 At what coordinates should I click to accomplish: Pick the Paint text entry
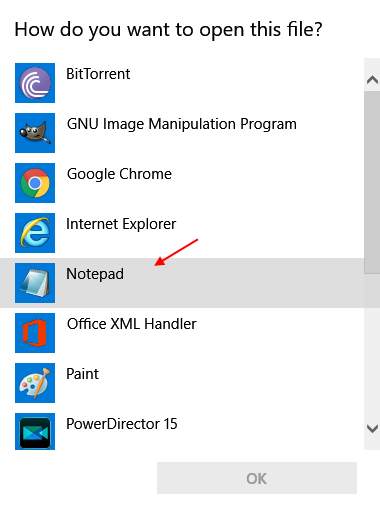click(x=82, y=374)
